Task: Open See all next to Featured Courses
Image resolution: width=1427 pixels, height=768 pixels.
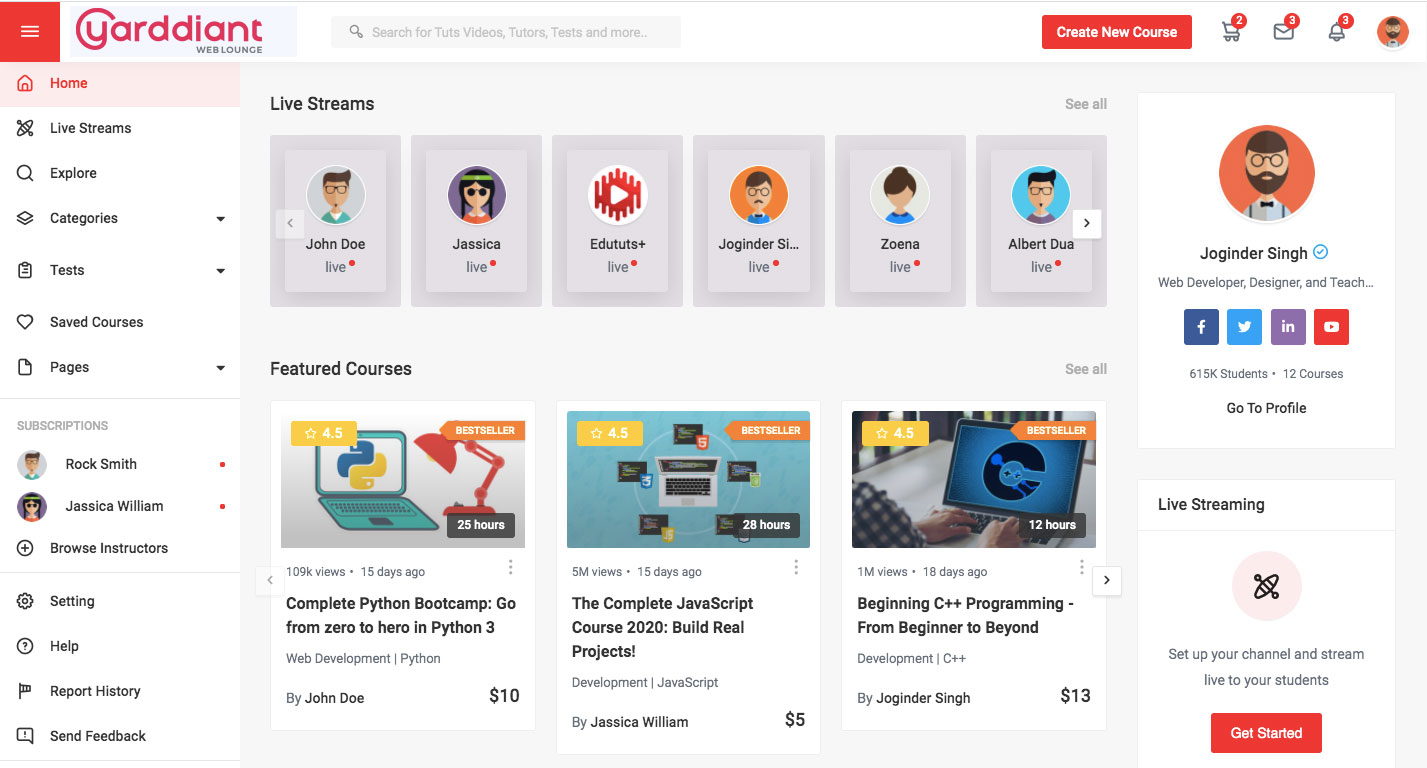Action: (x=1085, y=368)
